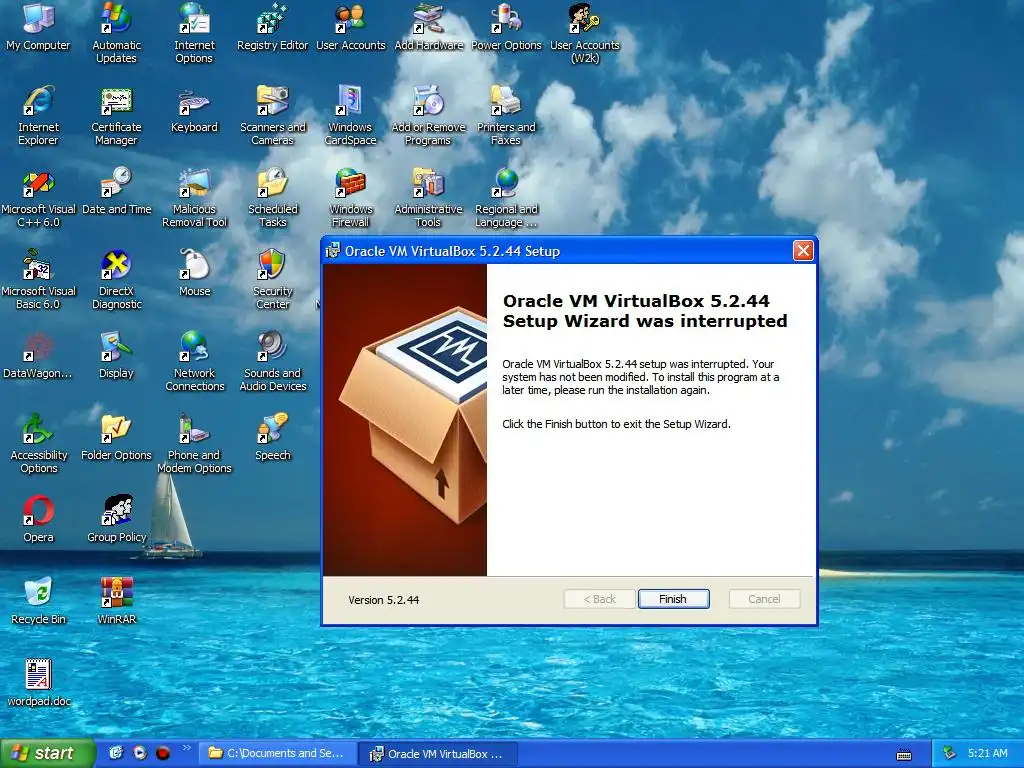
Task: Click the red round Quick Launch icon
Action: [163, 753]
